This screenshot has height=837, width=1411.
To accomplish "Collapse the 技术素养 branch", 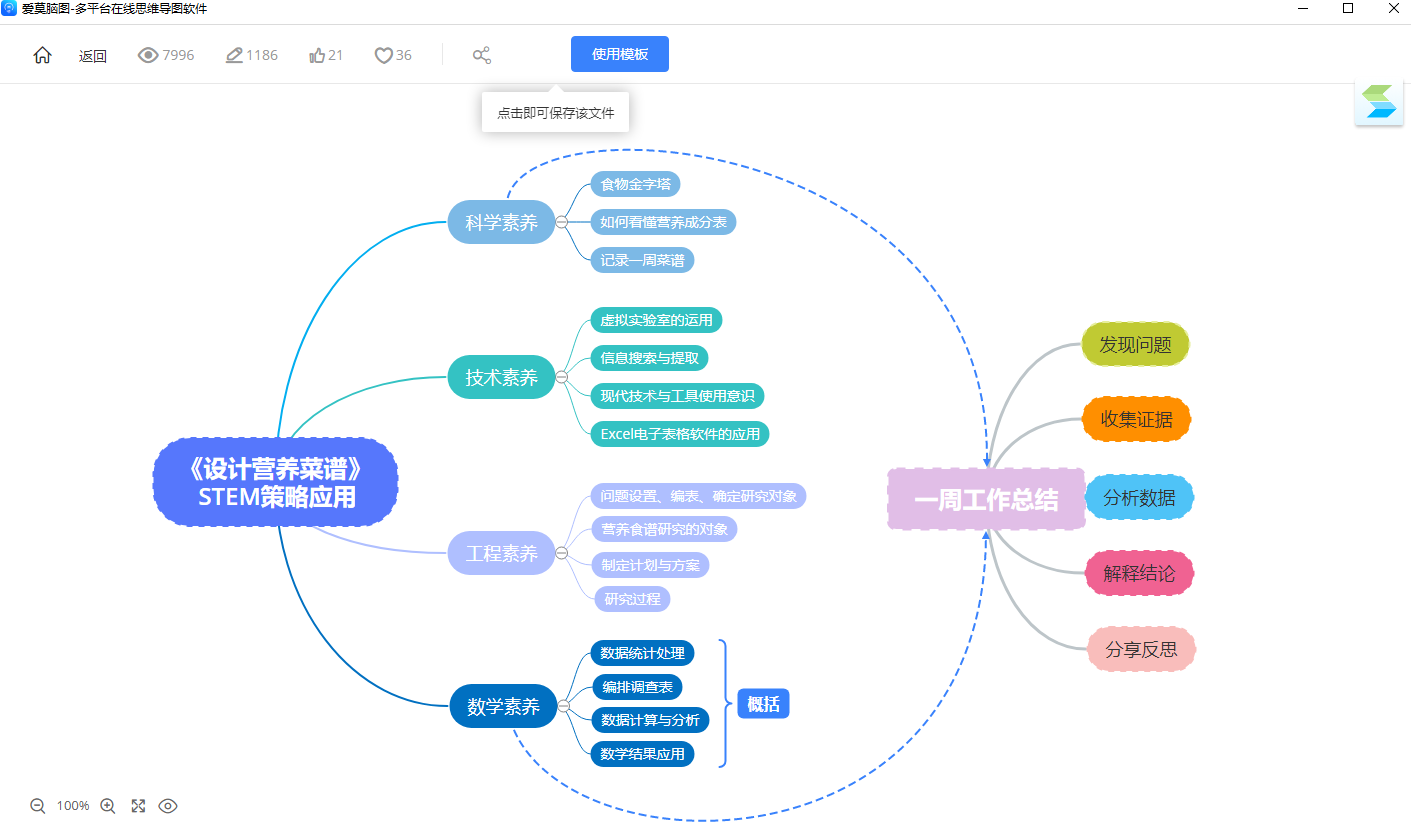I will point(562,377).
